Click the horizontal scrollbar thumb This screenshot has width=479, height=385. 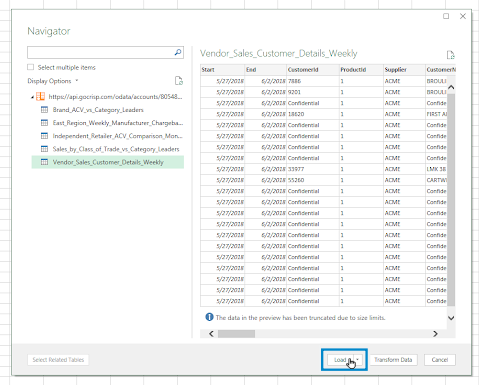[236, 334]
